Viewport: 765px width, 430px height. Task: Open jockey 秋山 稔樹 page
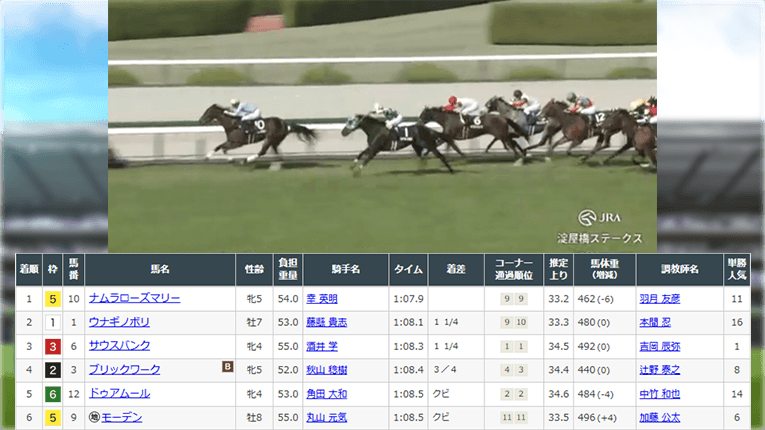click(326, 370)
